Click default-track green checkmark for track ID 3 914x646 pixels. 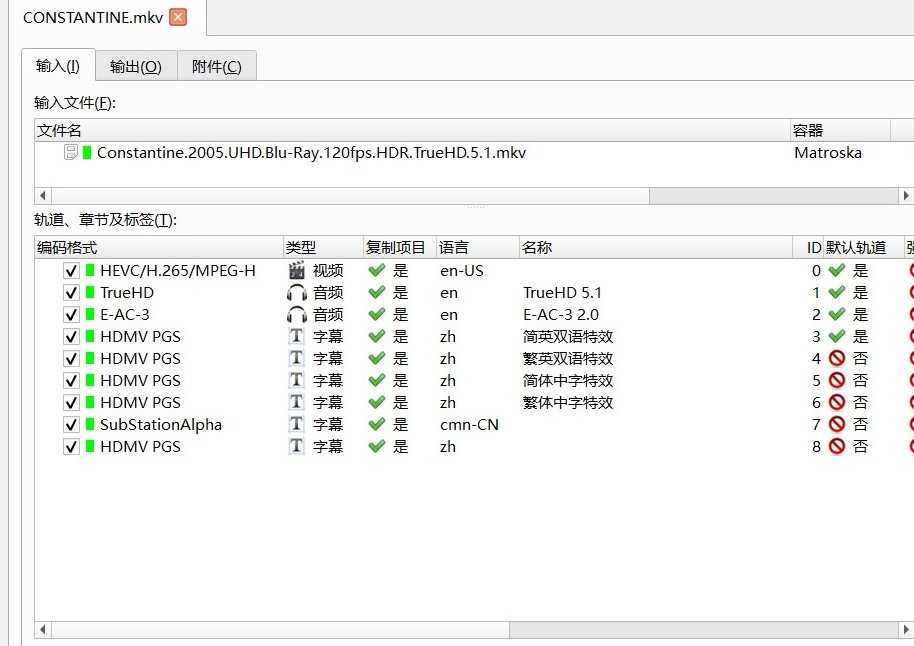tap(836, 336)
